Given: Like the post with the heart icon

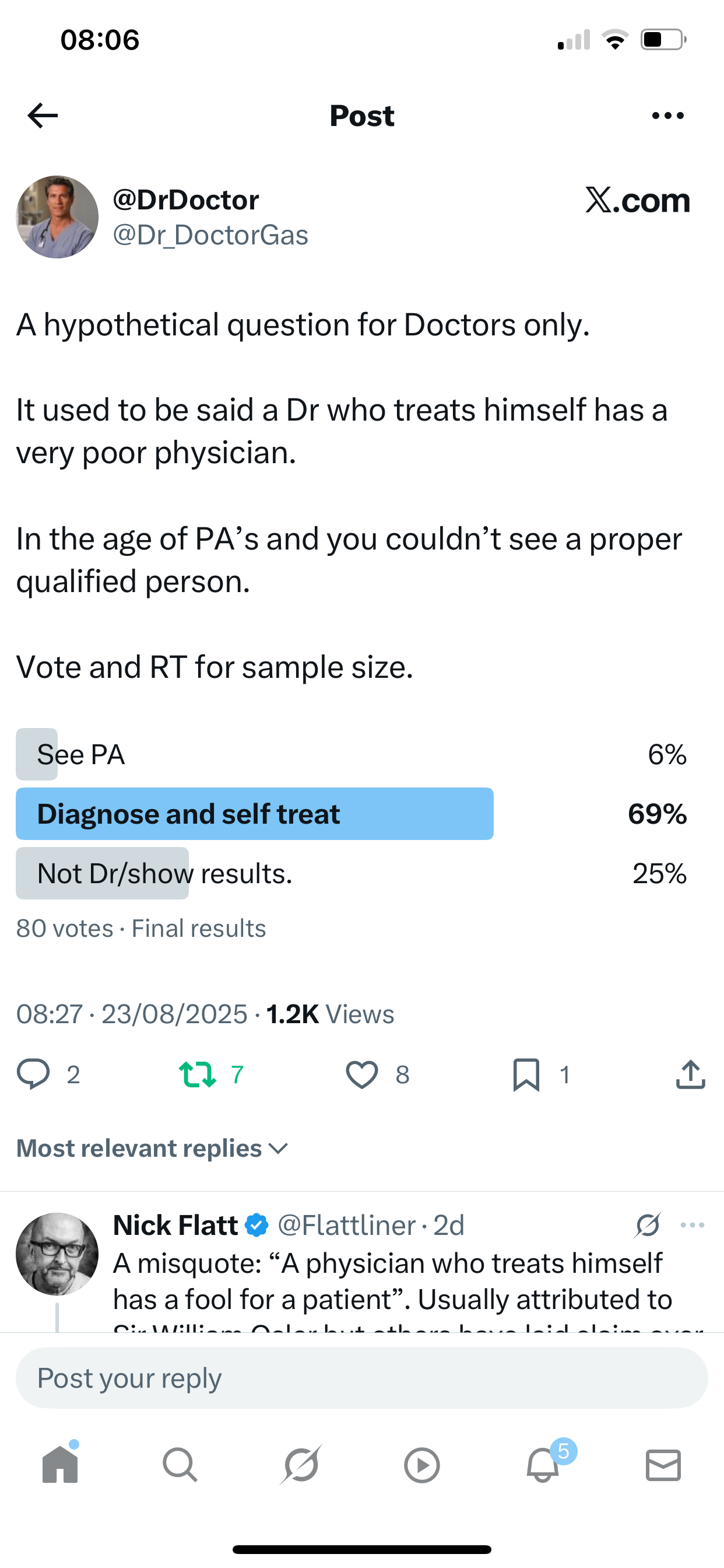Looking at the screenshot, I should [x=362, y=1074].
